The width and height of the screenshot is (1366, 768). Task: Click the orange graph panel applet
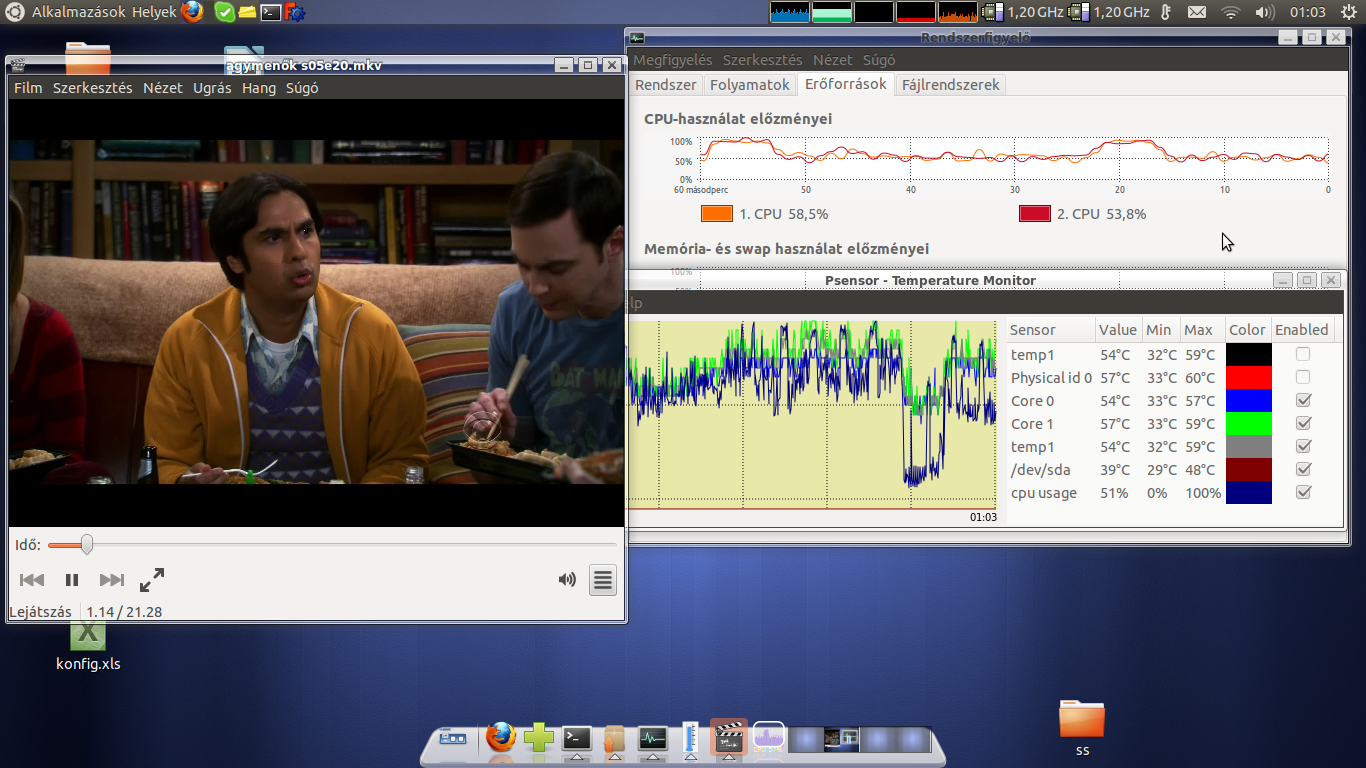pos(958,12)
